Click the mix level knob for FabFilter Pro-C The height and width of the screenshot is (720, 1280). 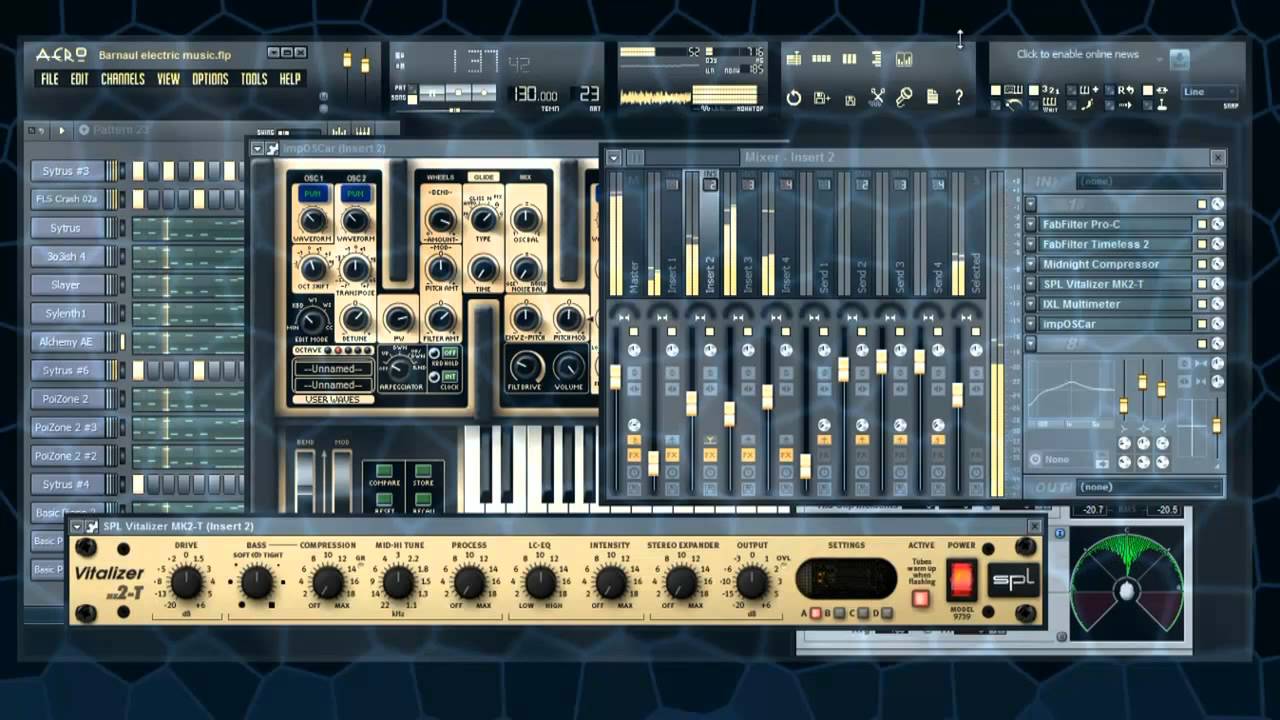(1217, 224)
